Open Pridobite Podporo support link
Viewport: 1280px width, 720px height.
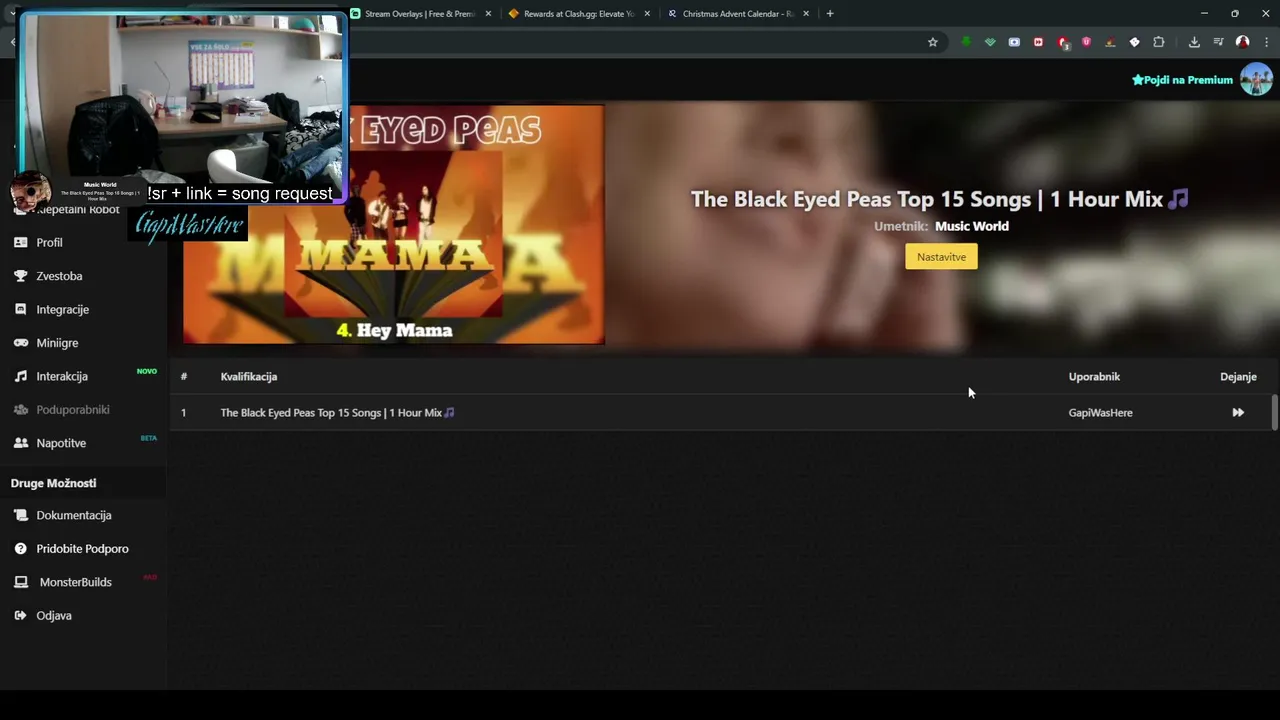pyautogui.click(x=82, y=549)
